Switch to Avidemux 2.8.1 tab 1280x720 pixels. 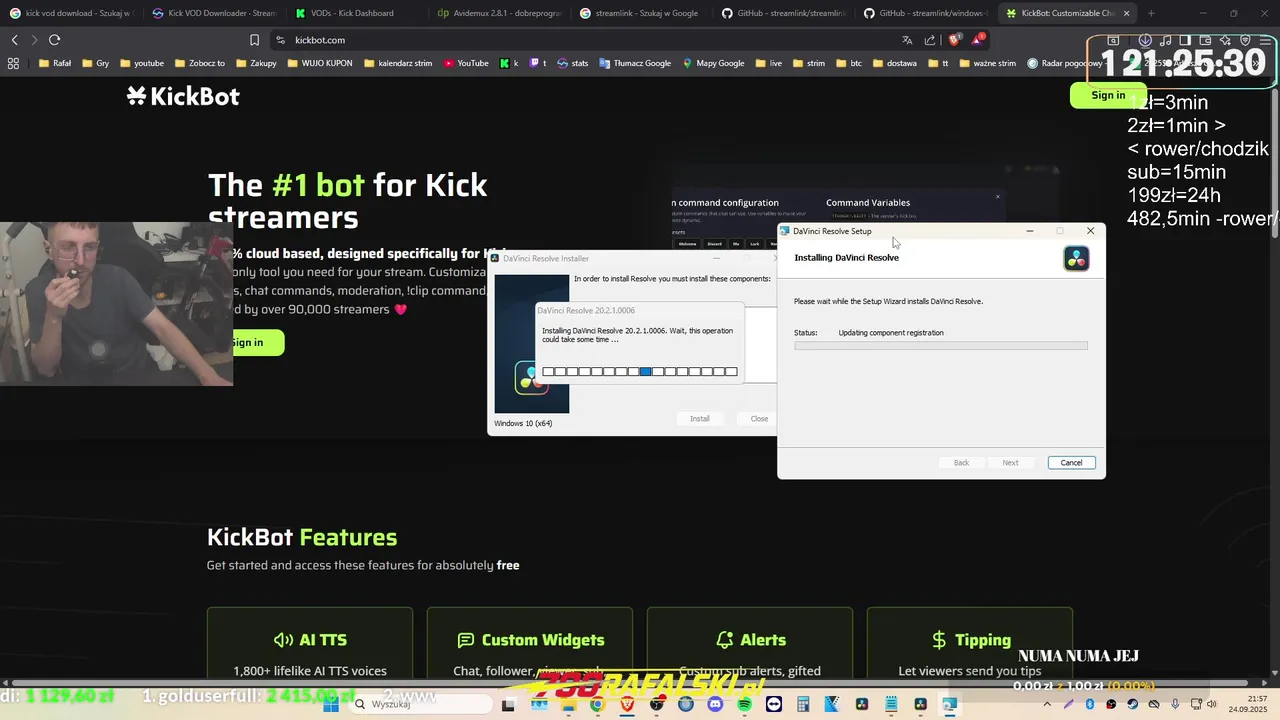pyautogui.click(x=500, y=13)
